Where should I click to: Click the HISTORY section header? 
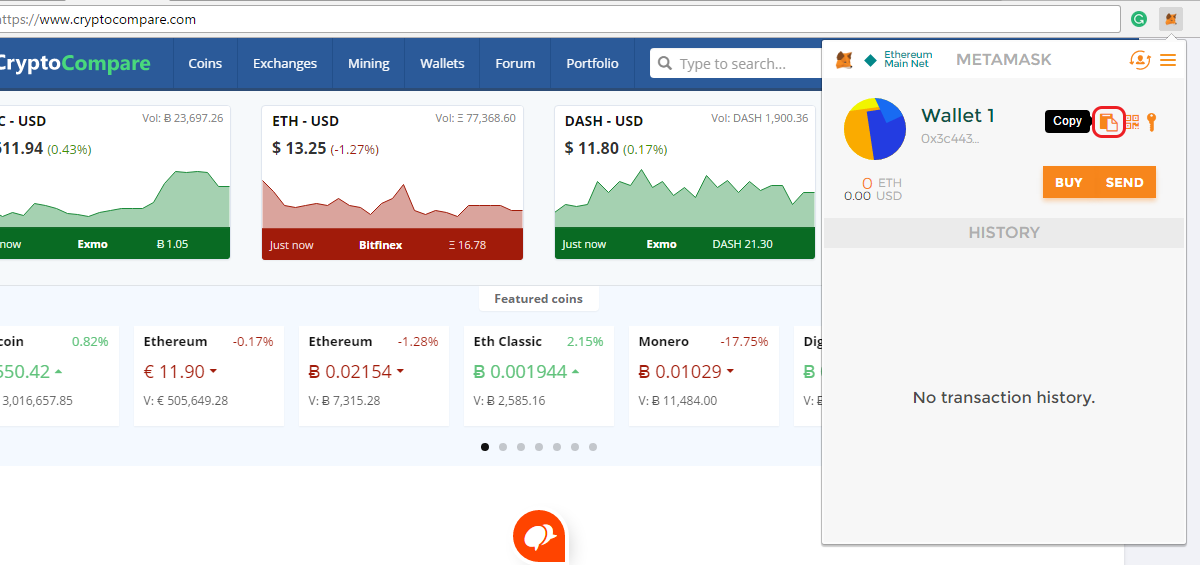1004,232
